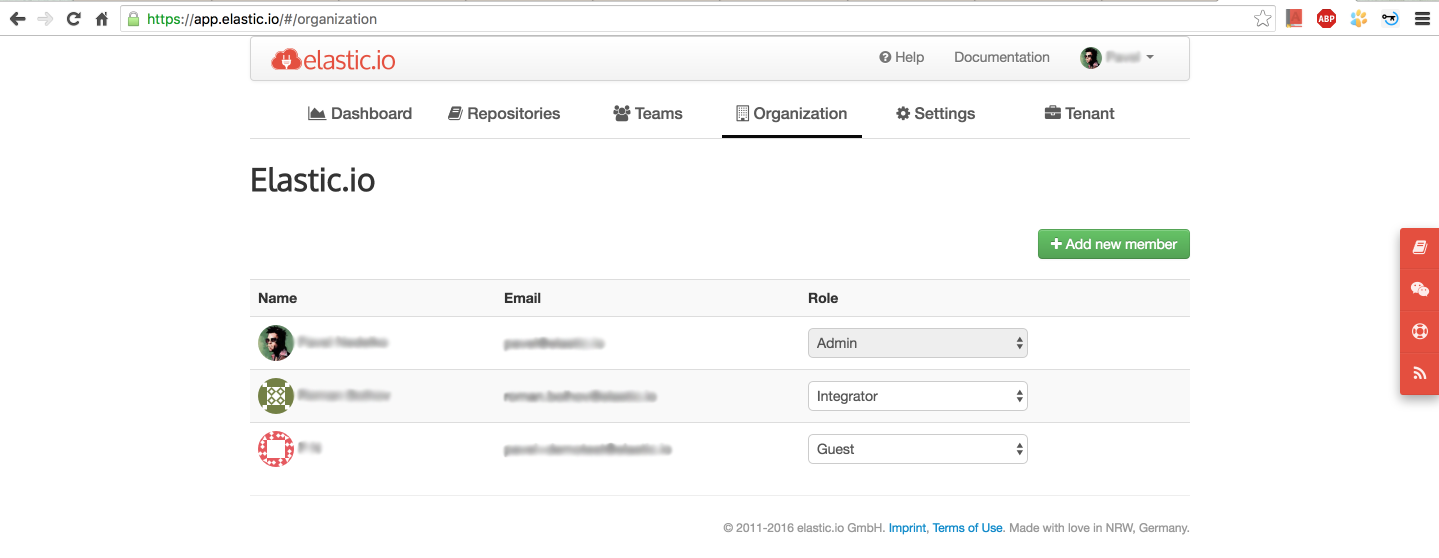
Task: Open Terms of Use footer link
Action: click(967, 528)
